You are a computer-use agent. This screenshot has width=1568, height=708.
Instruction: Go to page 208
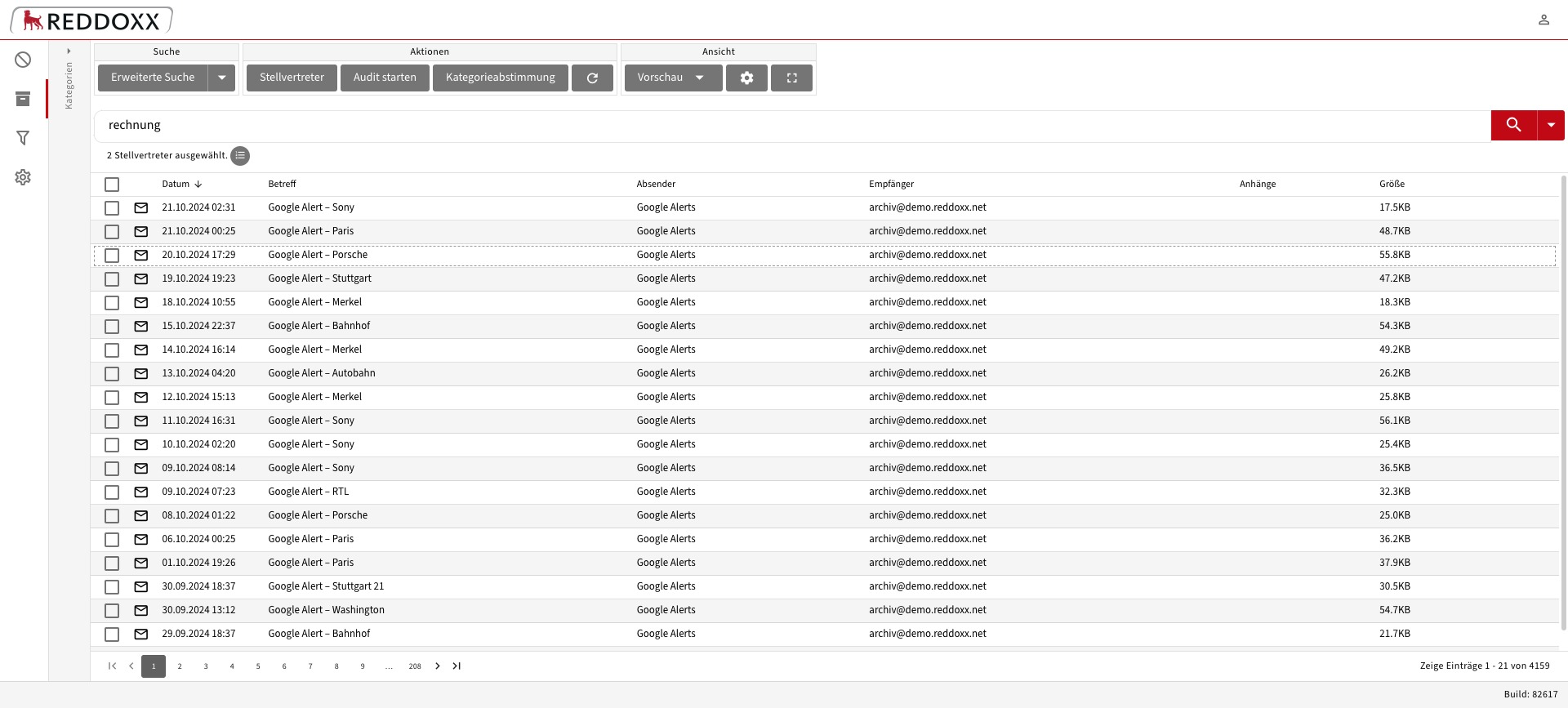pos(415,666)
